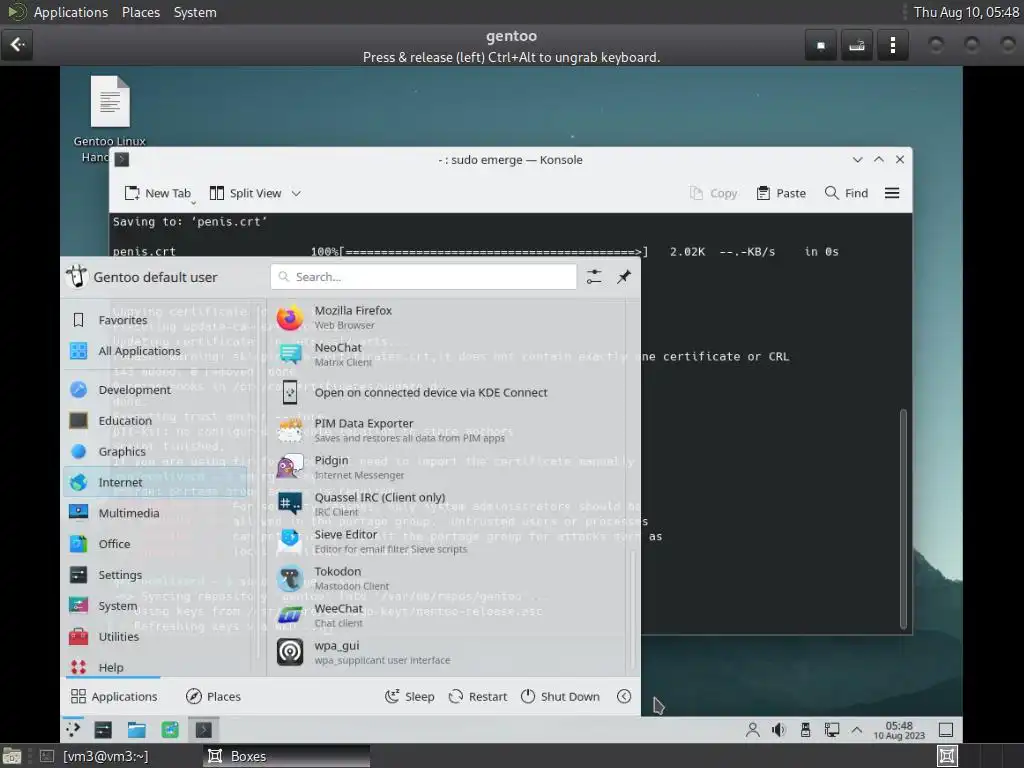Click Show Desktop button in KDE panel
1024x768 pixels.
tap(946, 730)
